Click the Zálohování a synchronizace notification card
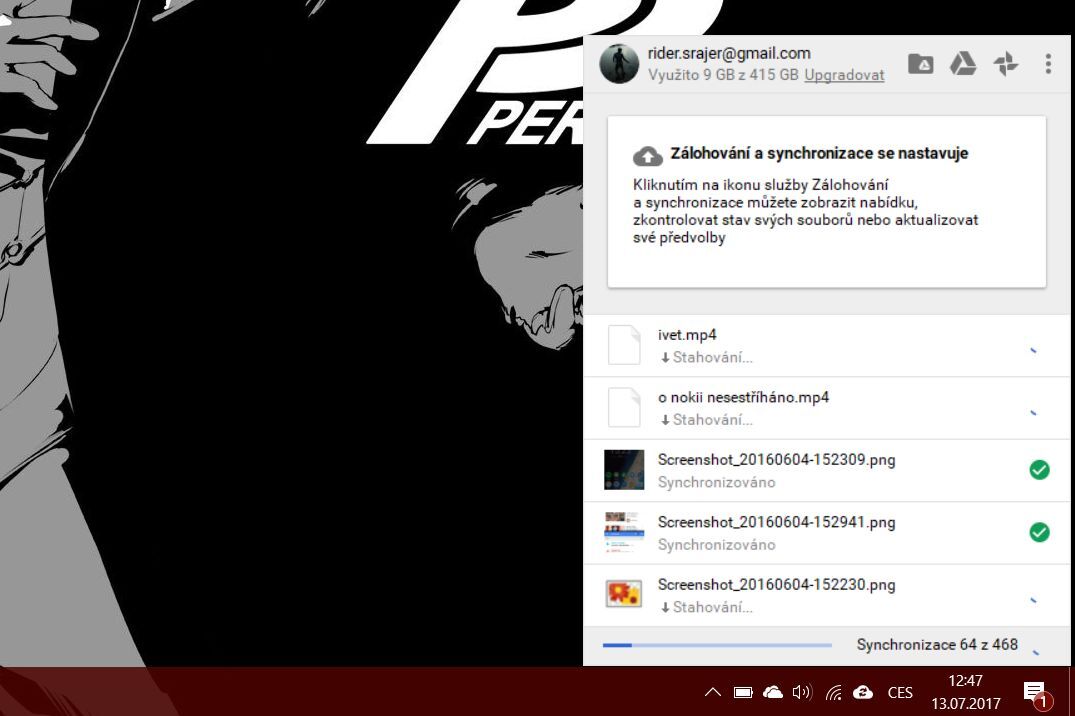 coord(826,201)
